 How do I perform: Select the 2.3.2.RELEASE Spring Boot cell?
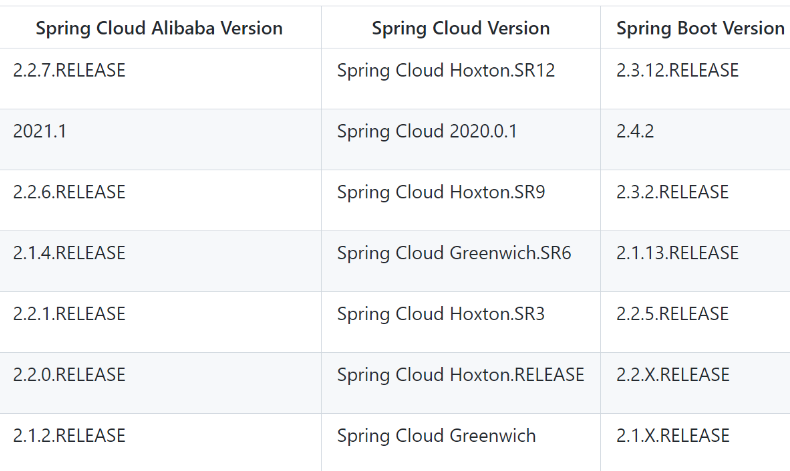(x=672, y=192)
